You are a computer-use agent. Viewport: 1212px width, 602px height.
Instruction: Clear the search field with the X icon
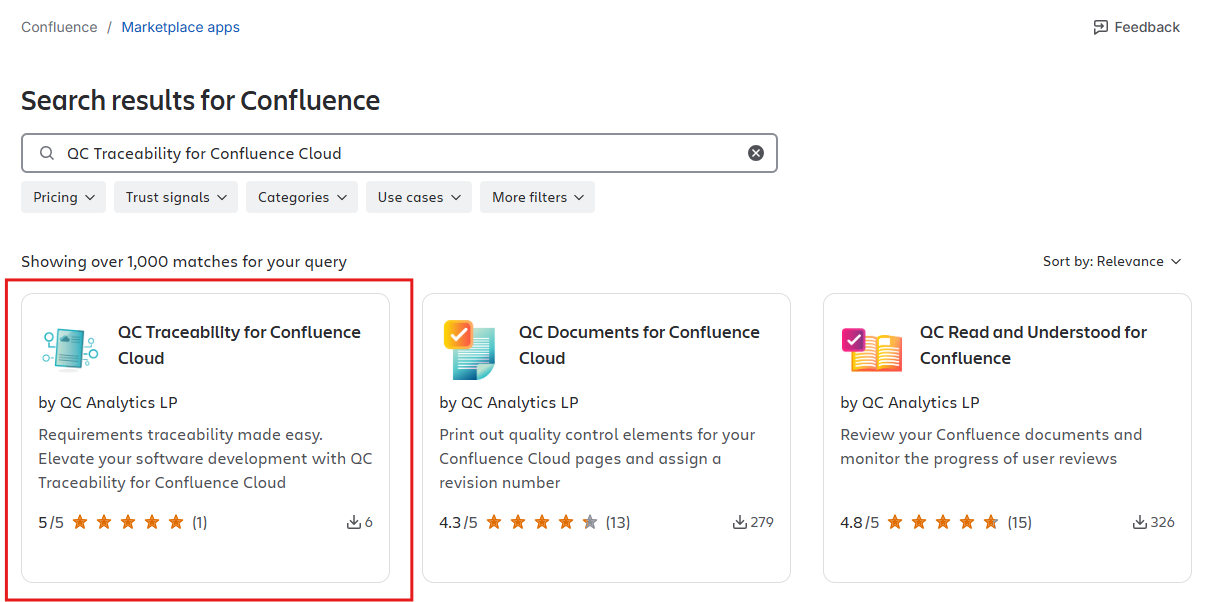756,153
